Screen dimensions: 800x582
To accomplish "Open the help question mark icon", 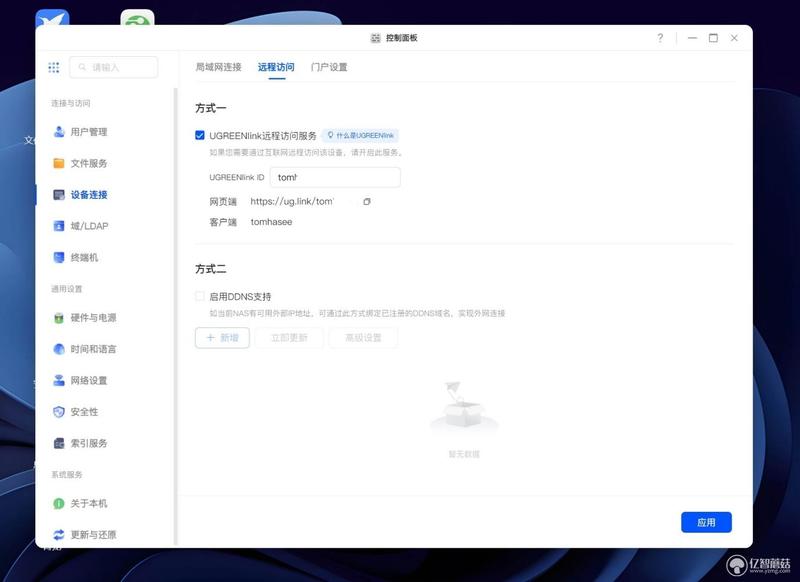I will click(660, 38).
